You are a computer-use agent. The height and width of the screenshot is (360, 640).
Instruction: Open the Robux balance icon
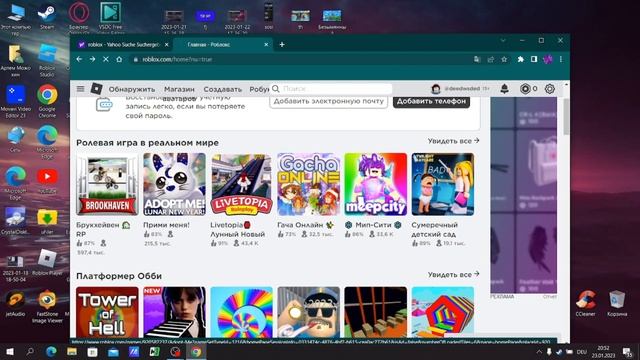click(525, 89)
